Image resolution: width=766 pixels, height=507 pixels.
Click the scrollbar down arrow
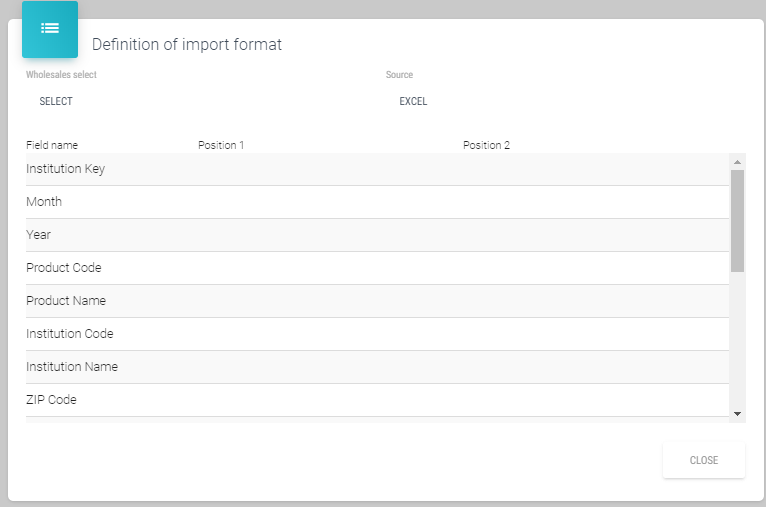737,413
